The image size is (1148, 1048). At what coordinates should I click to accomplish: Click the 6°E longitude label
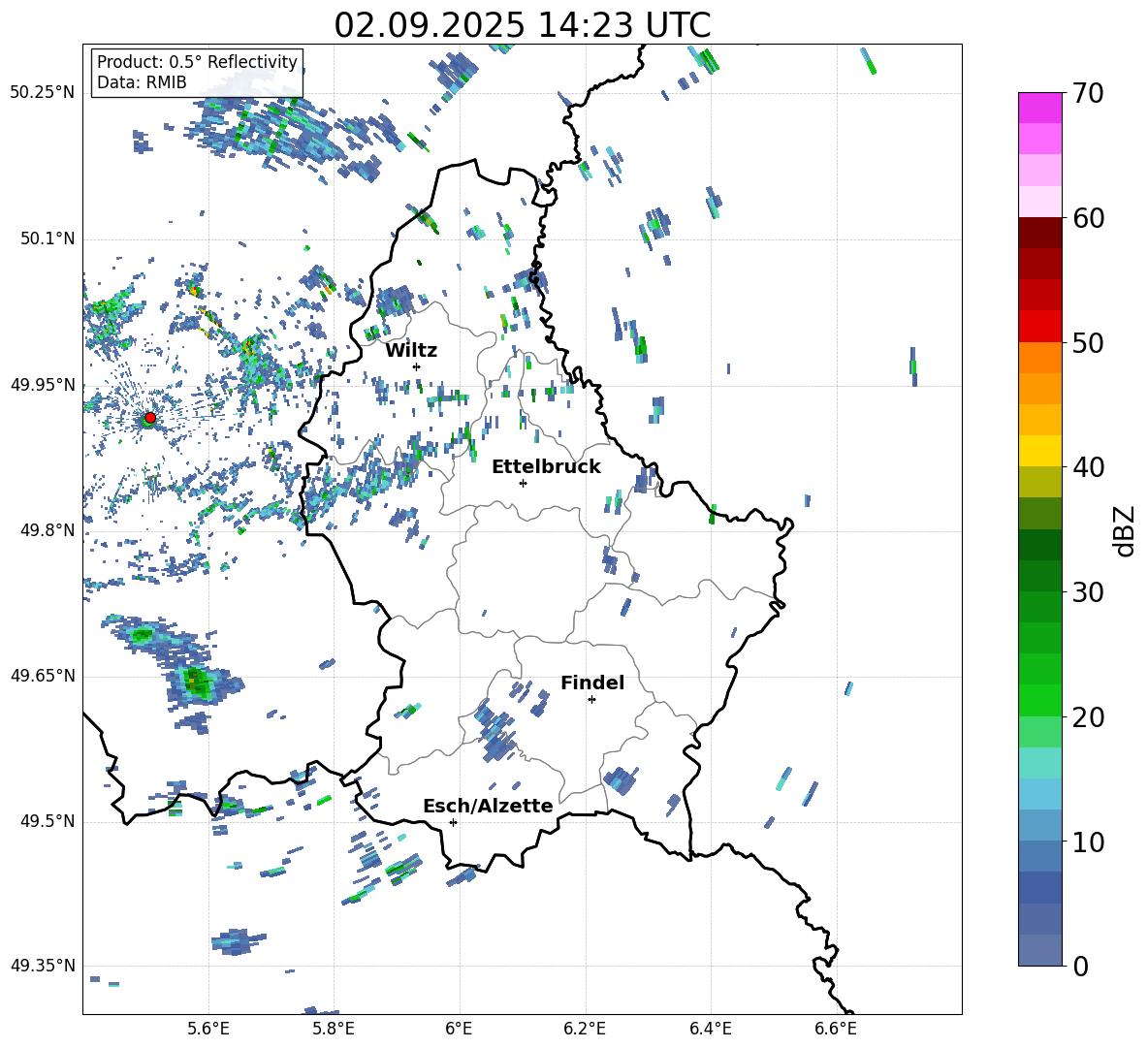(x=459, y=1029)
